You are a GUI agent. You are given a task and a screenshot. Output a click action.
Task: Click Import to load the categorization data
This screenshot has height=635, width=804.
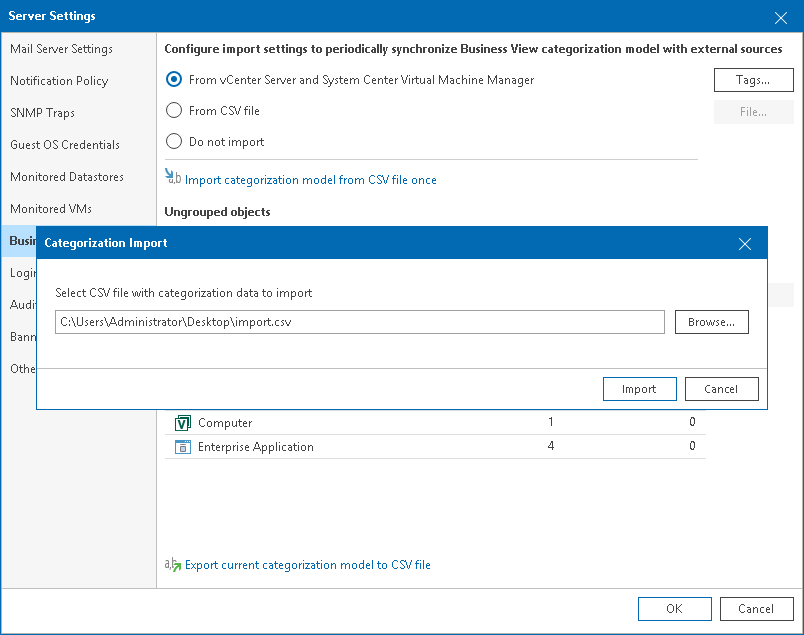[x=639, y=389]
